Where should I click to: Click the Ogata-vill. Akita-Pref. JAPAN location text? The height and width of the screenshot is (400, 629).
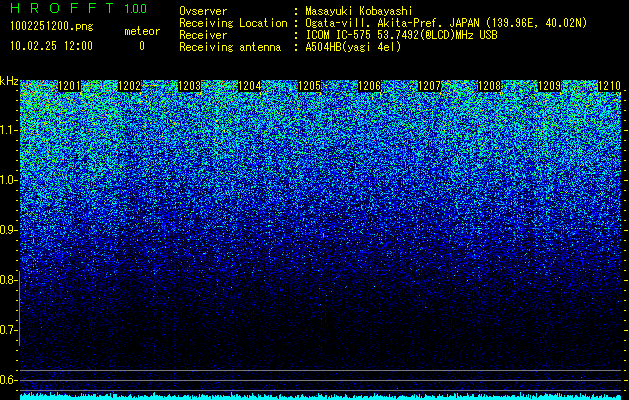pos(446,23)
